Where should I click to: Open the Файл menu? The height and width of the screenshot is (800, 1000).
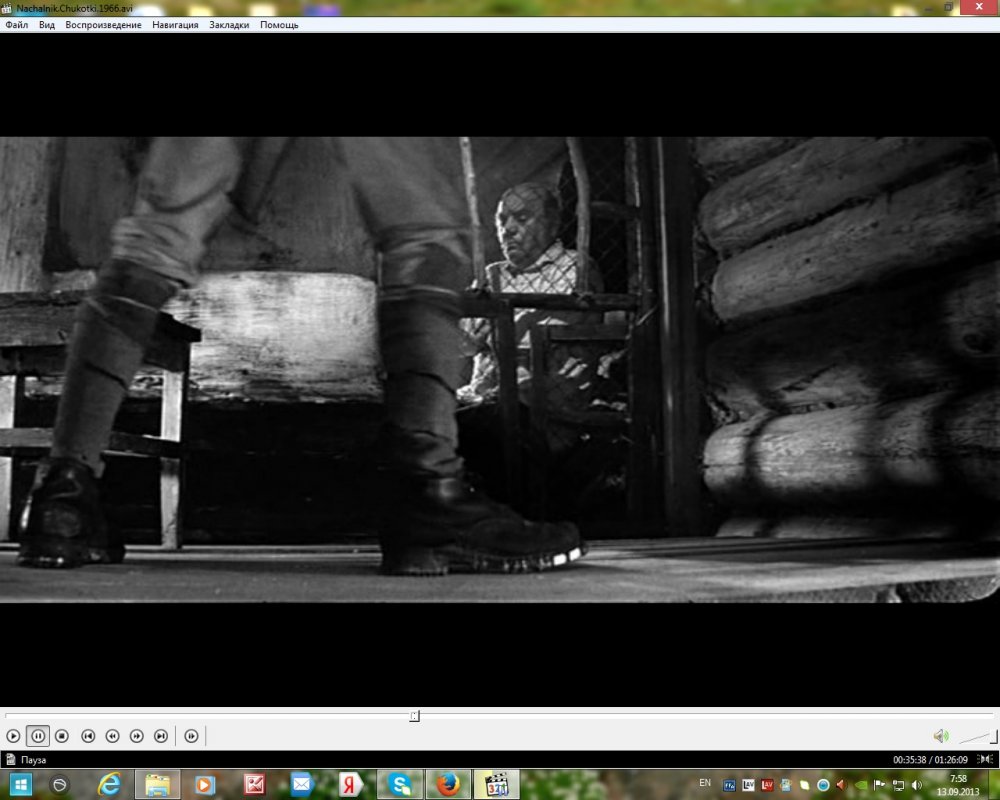coord(17,25)
